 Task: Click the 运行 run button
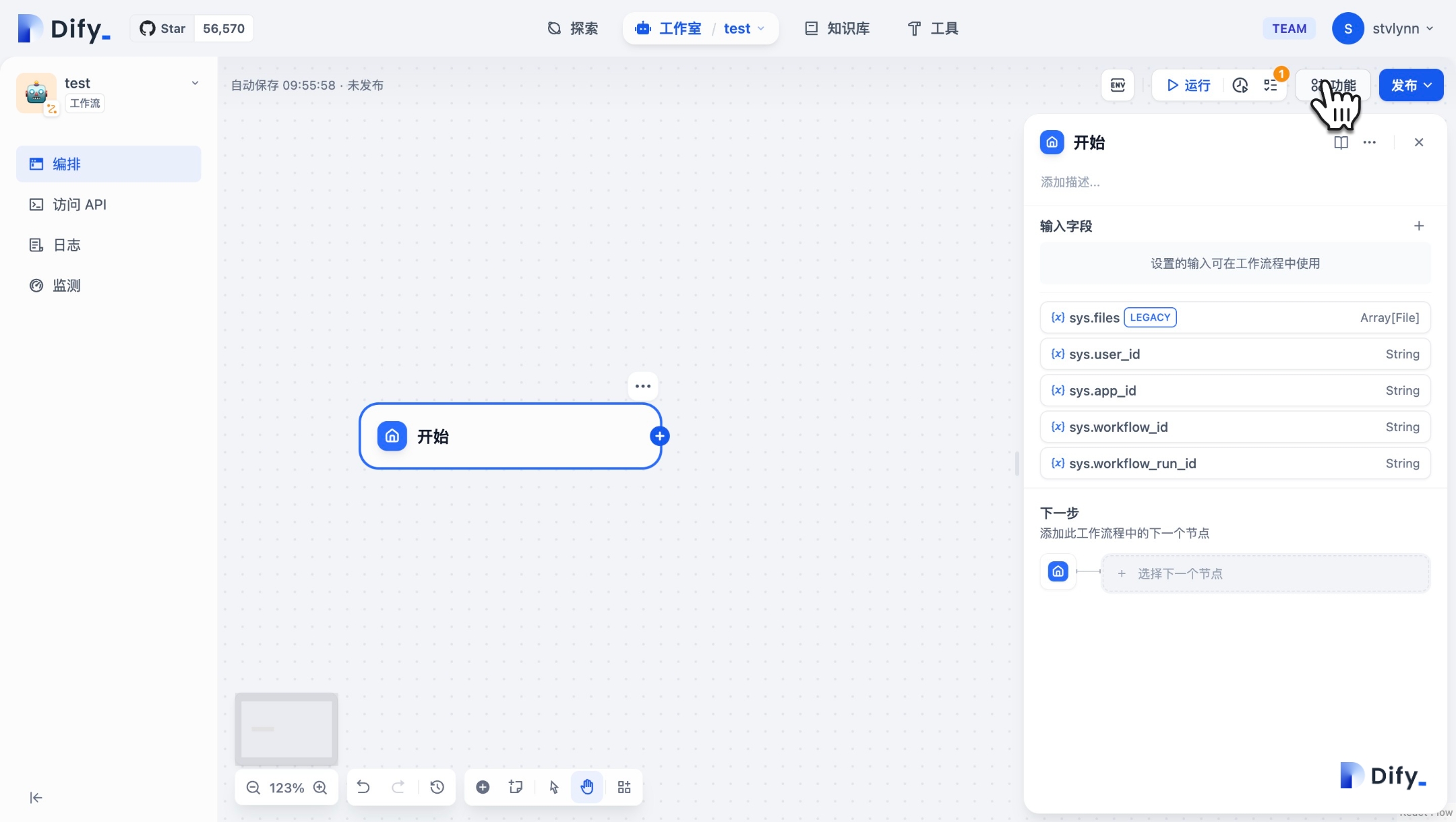coord(1188,85)
